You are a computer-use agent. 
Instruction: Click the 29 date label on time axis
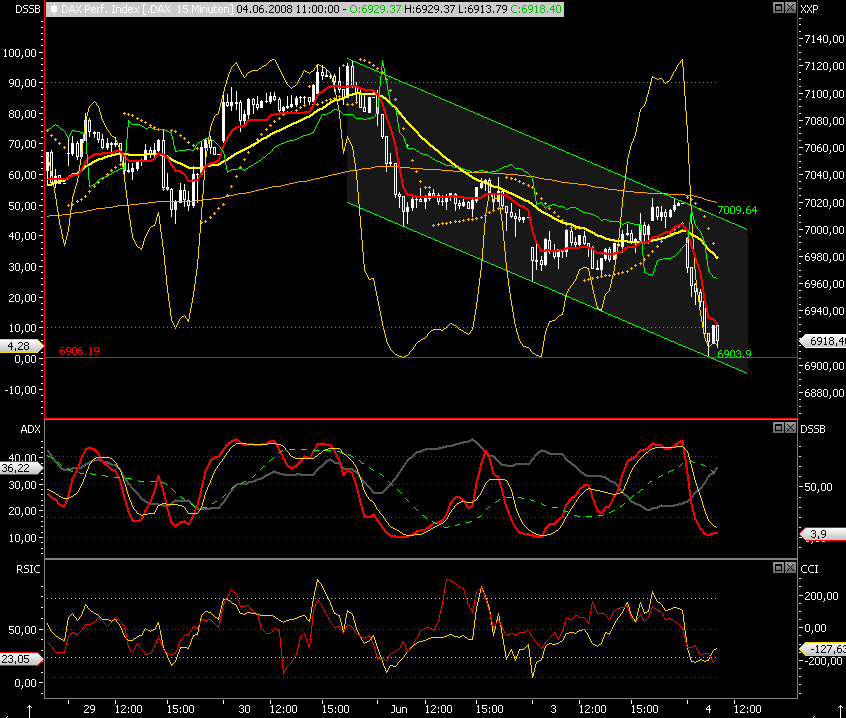[89, 709]
